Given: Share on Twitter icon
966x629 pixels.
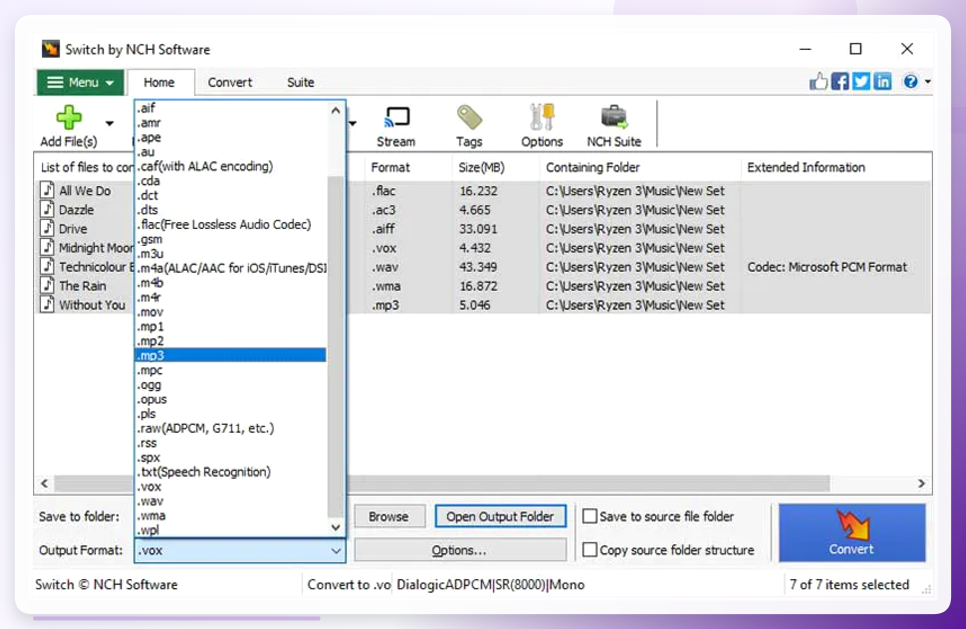Looking at the screenshot, I should pos(861,81).
